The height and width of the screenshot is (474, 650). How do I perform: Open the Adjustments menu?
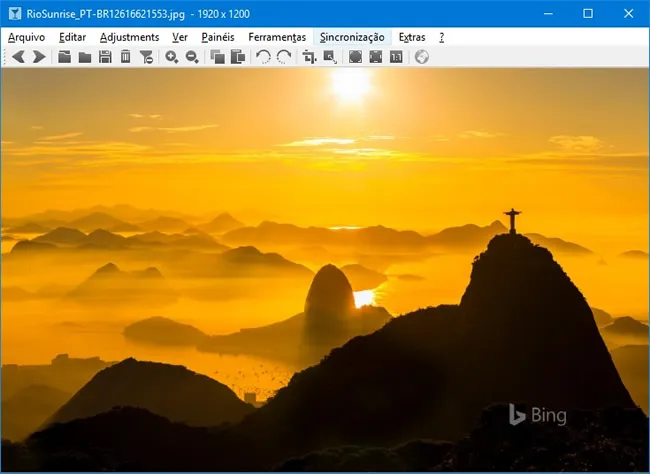(x=129, y=37)
